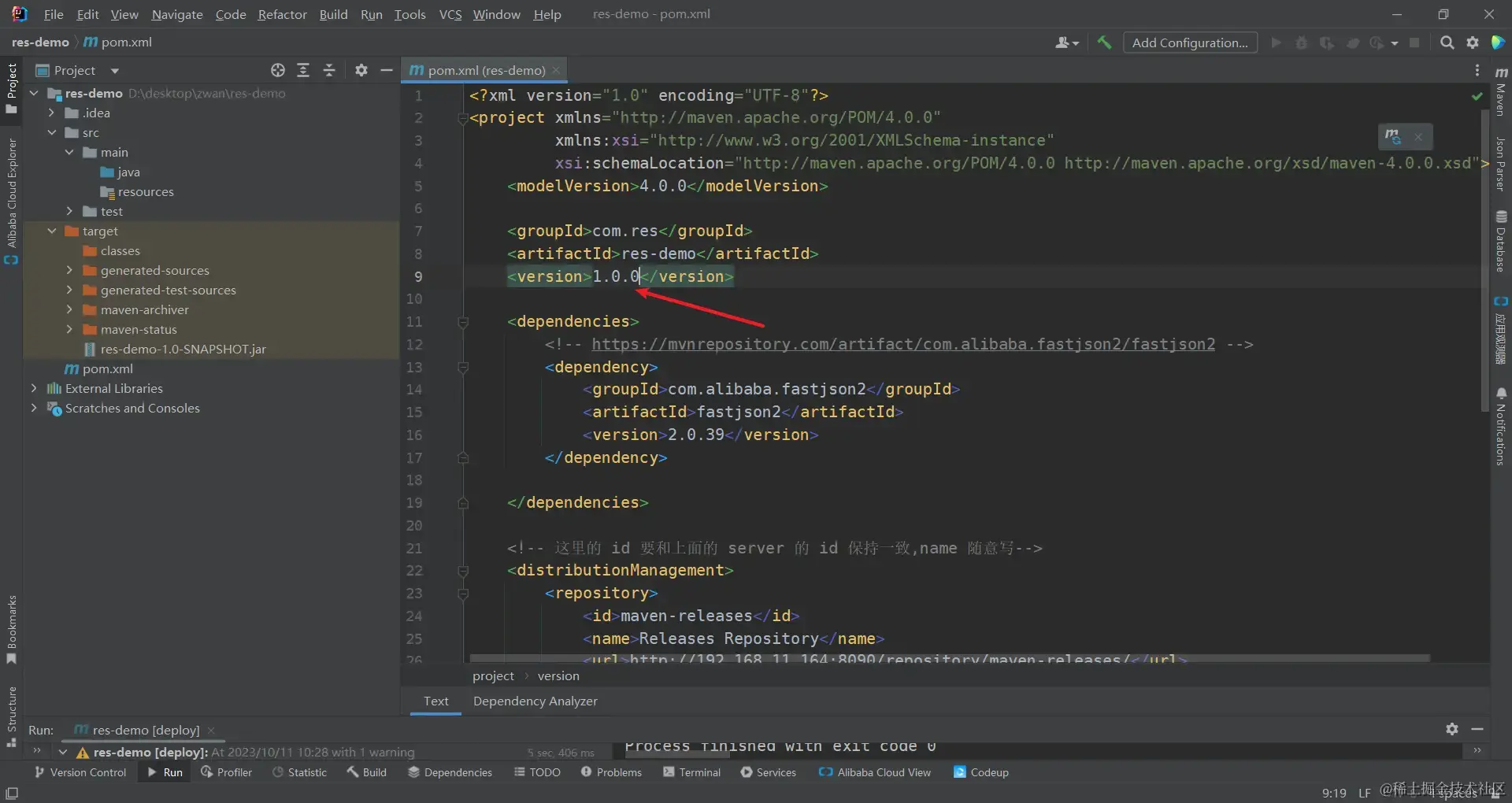
Task: Fold the repository block at line 23
Action: (463, 594)
